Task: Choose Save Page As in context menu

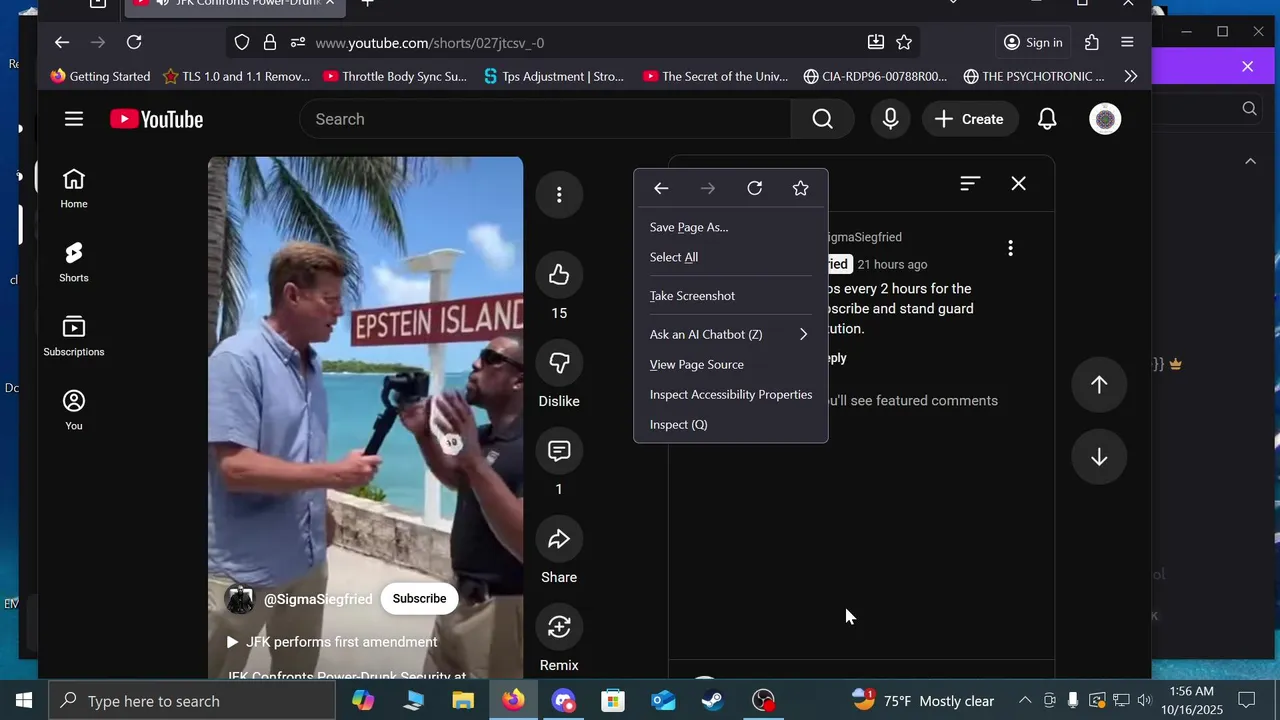Action: (x=731, y=227)
